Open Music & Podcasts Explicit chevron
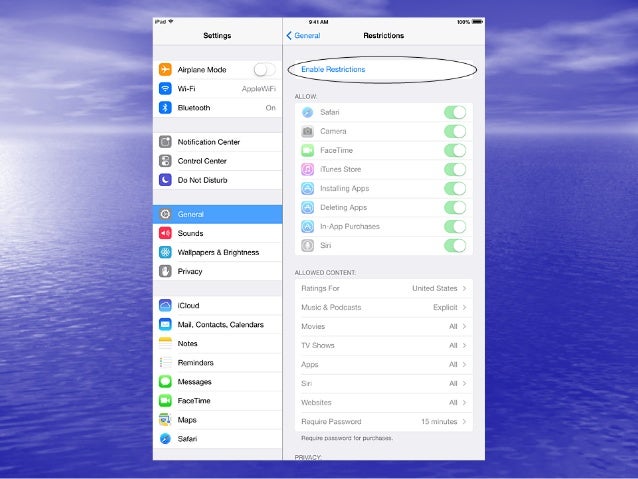The width and height of the screenshot is (638, 479). tap(464, 307)
